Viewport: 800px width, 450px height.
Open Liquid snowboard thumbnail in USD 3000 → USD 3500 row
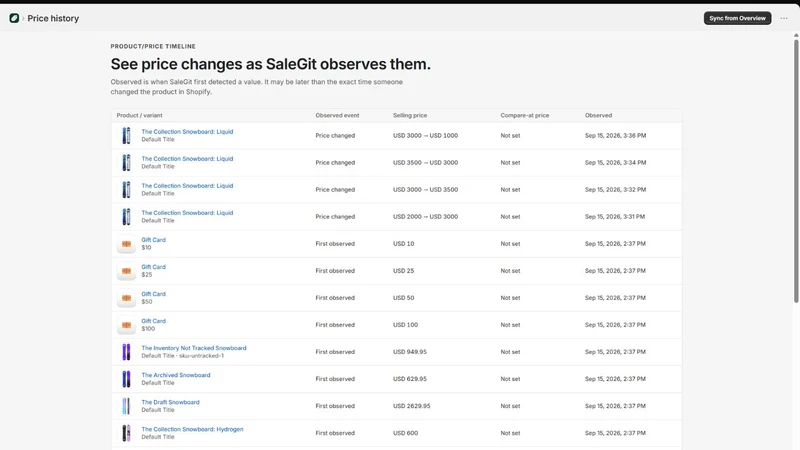point(126,190)
